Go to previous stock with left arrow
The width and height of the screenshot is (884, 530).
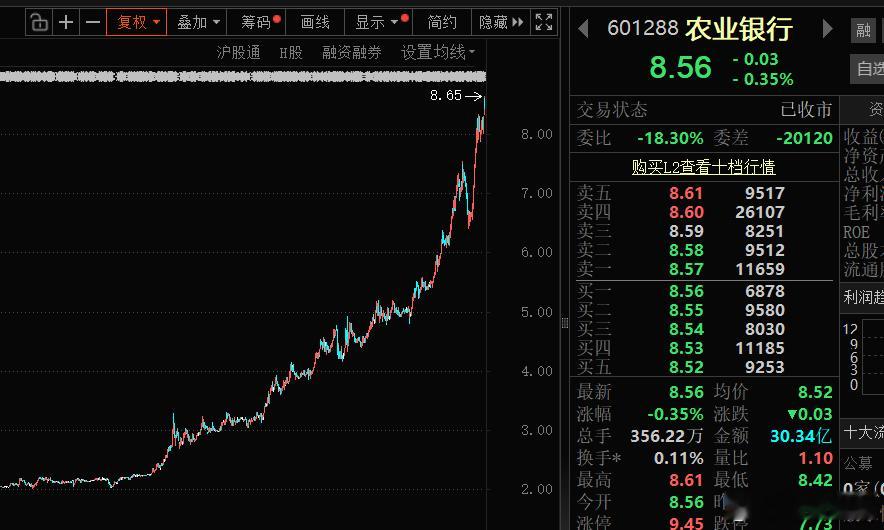point(584,28)
